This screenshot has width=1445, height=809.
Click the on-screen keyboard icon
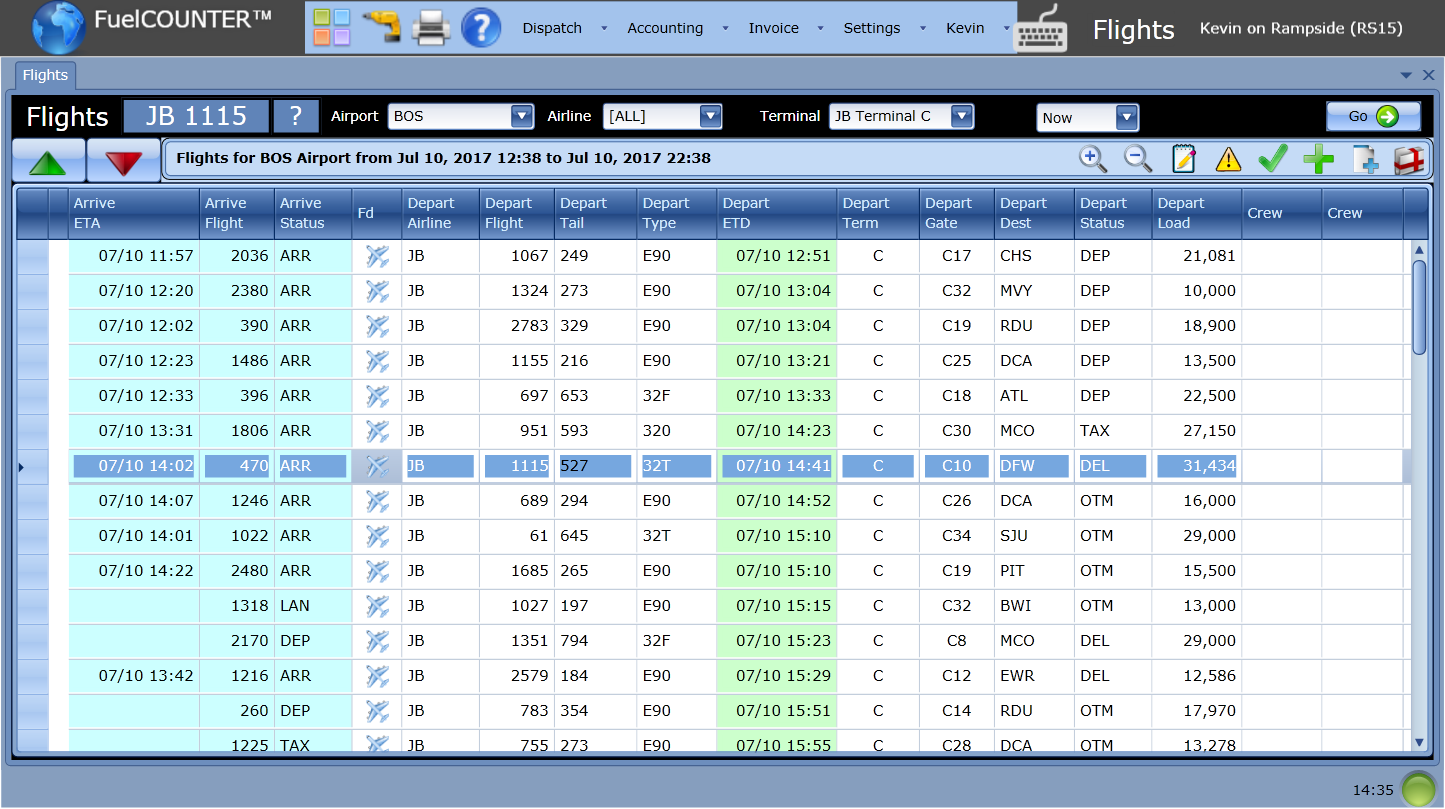click(x=1041, y=28)
